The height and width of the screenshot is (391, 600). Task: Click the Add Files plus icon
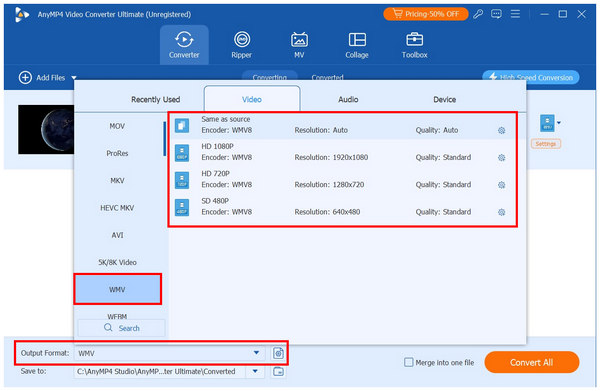pyautogui.click(x=25, y=78)
